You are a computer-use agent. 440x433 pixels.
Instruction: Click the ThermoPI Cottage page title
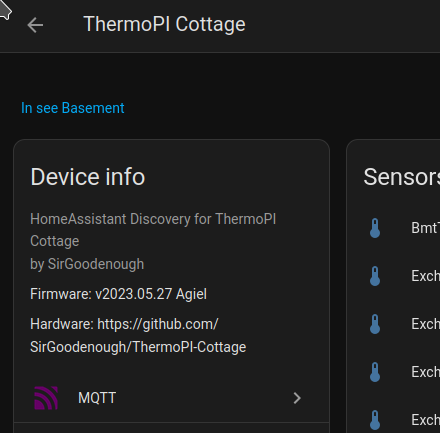coord(164,24)
